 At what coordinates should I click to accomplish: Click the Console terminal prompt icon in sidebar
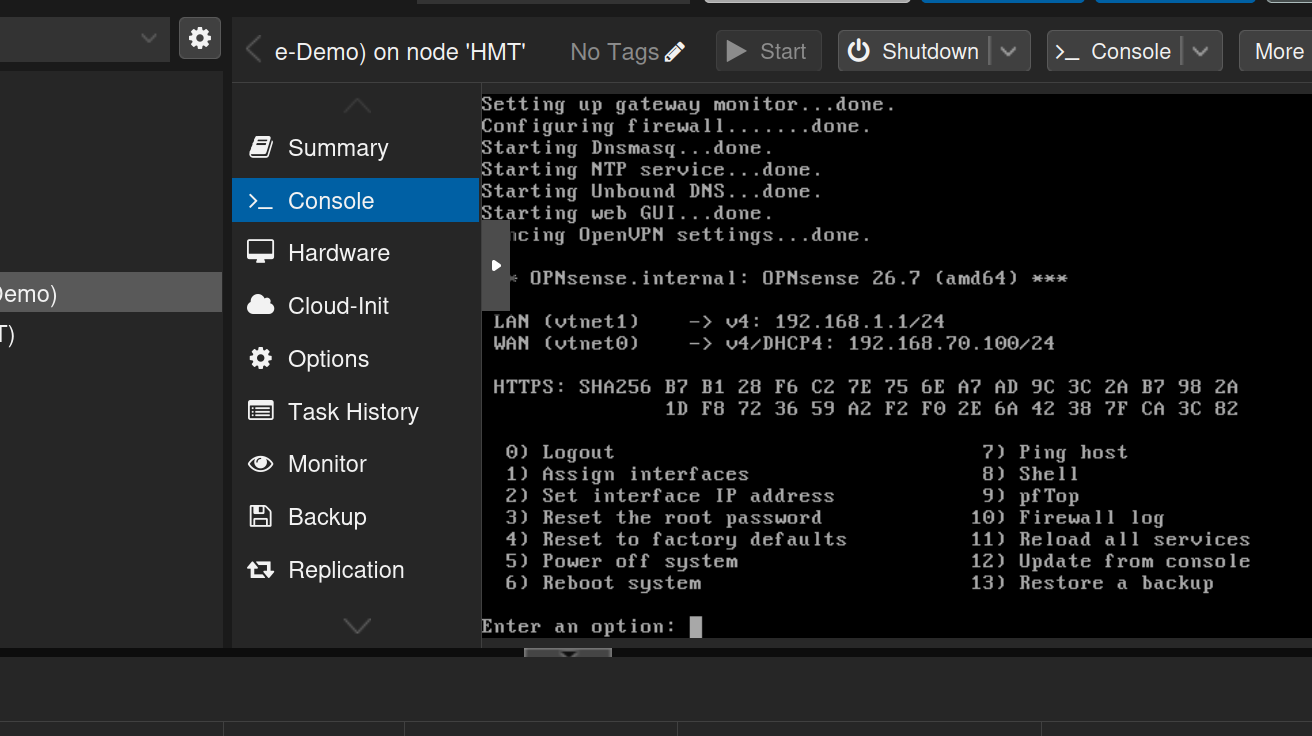(261, 201)
